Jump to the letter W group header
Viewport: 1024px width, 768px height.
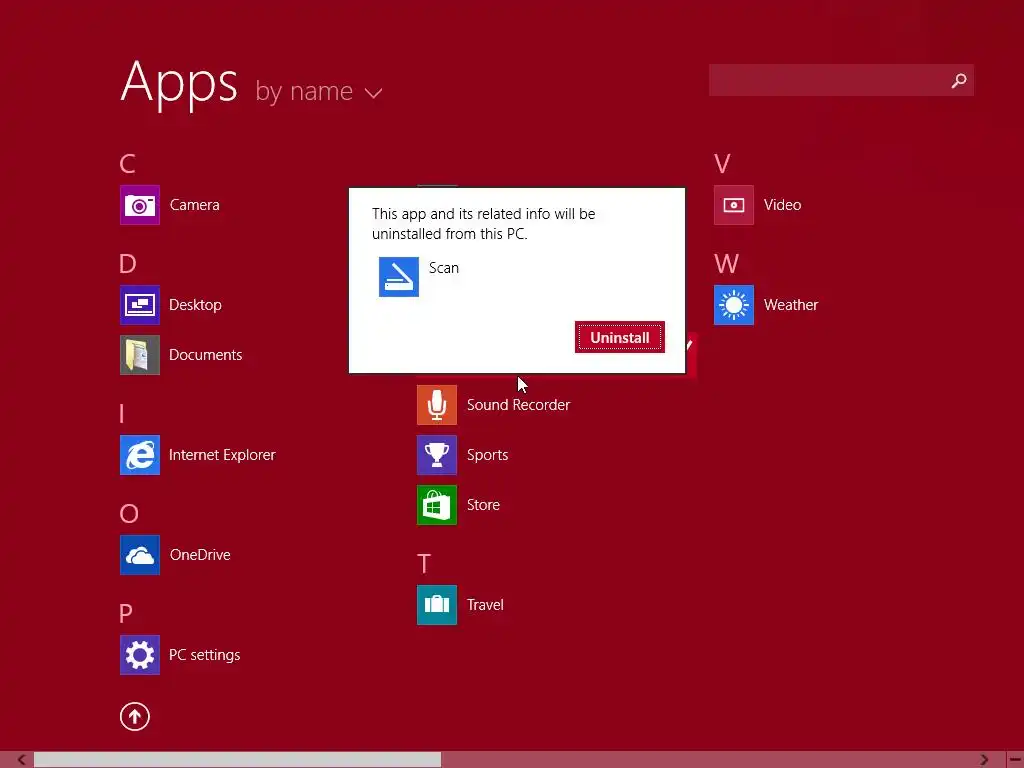tap(726, 264)
